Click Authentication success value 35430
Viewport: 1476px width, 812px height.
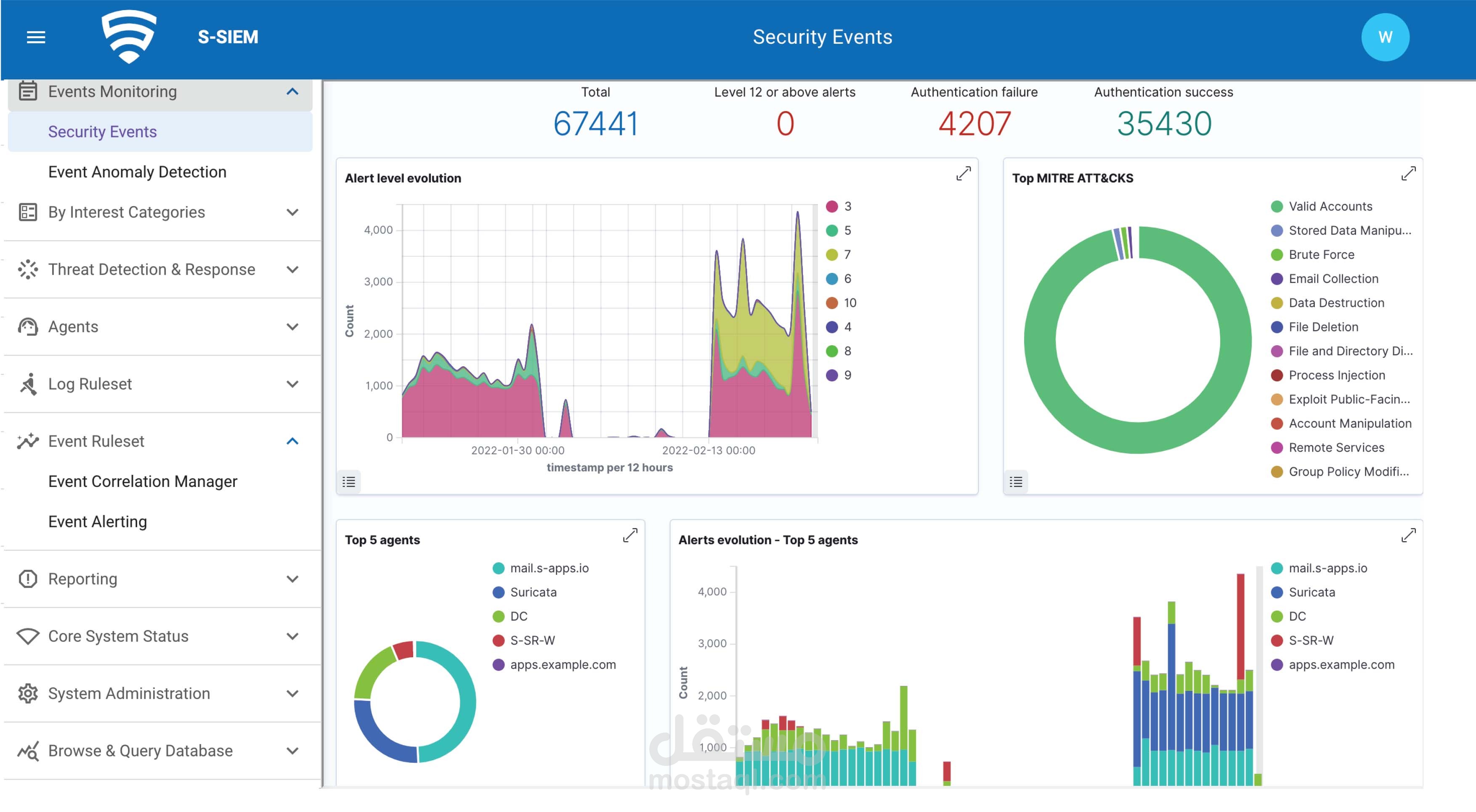click(1164, 124)
